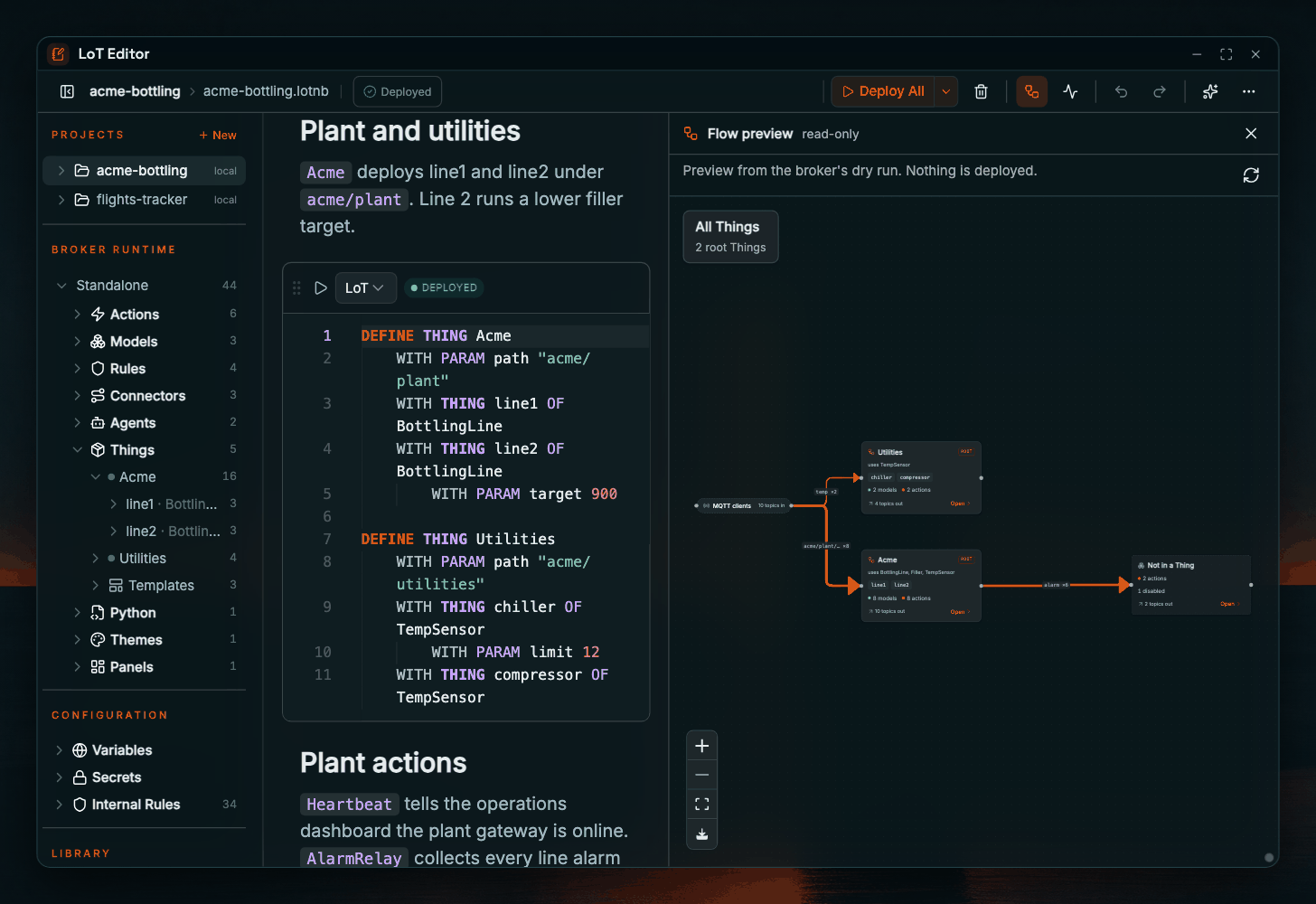Select the flights-tracker project

click(145, 200)
